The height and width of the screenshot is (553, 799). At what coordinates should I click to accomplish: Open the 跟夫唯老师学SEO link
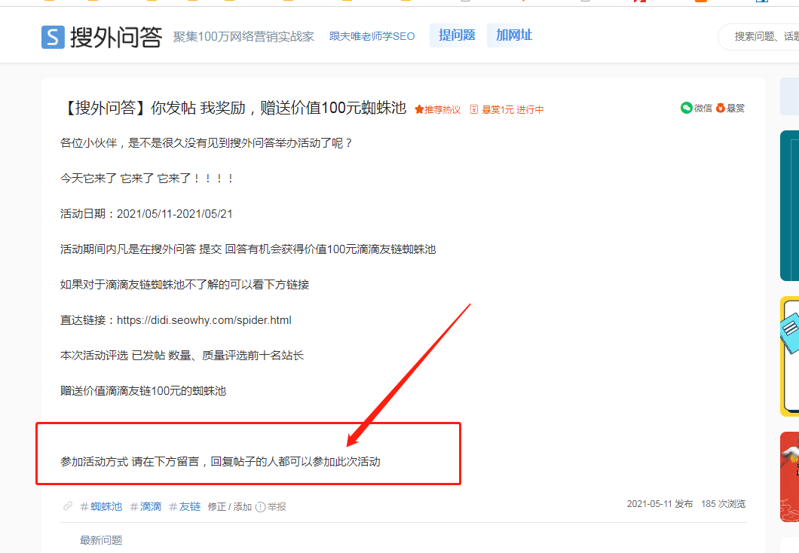coord(372,36)
